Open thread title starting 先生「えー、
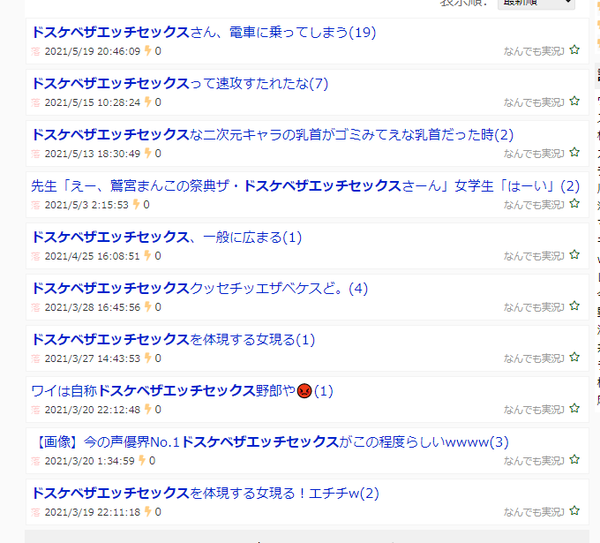This screenshot has width=600, height=543. [305, 186]
